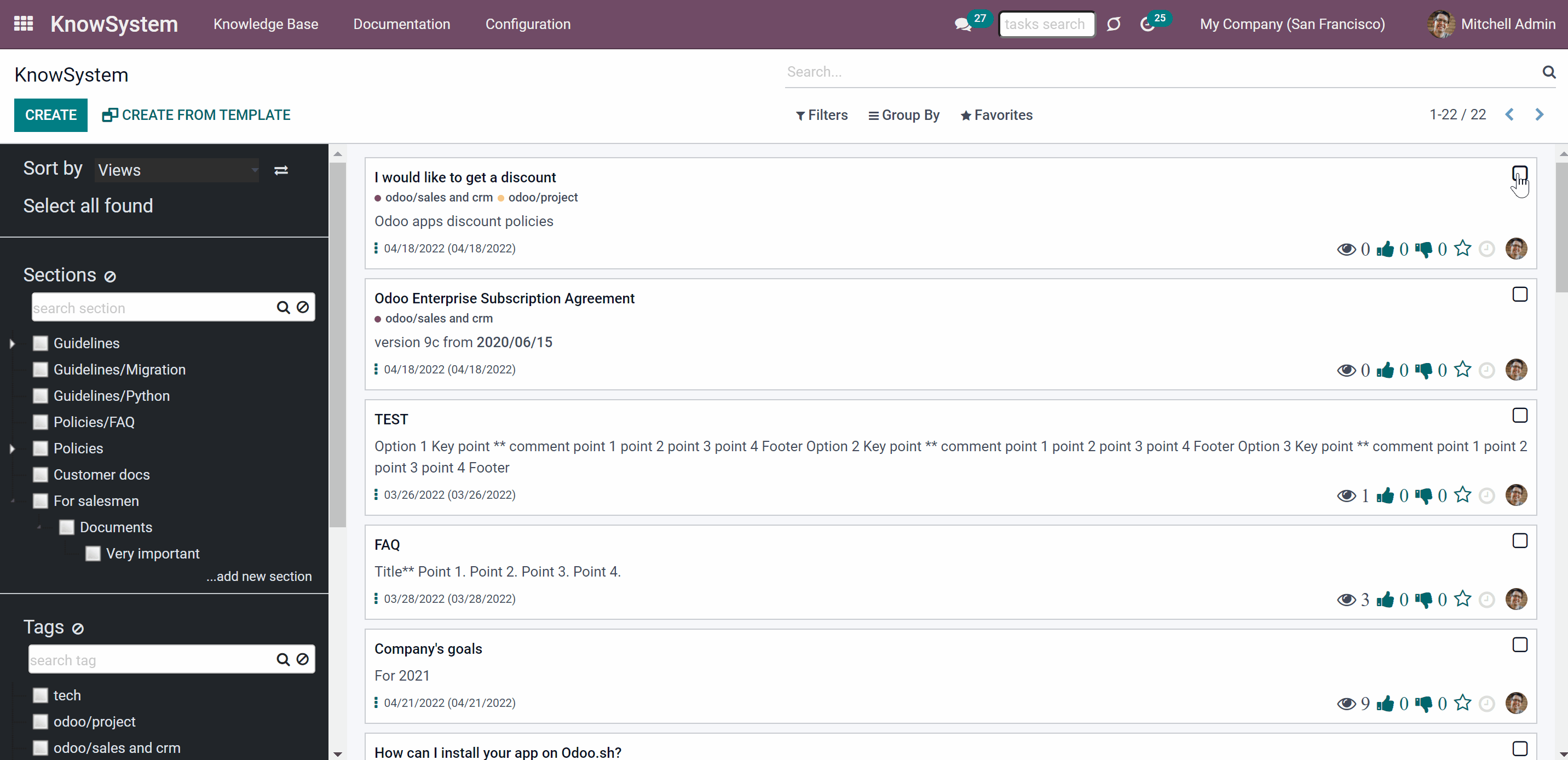Reverse sort order with the swap arrows icon
This screenshot has width=1568, height=760.
(x=281, y=170)
